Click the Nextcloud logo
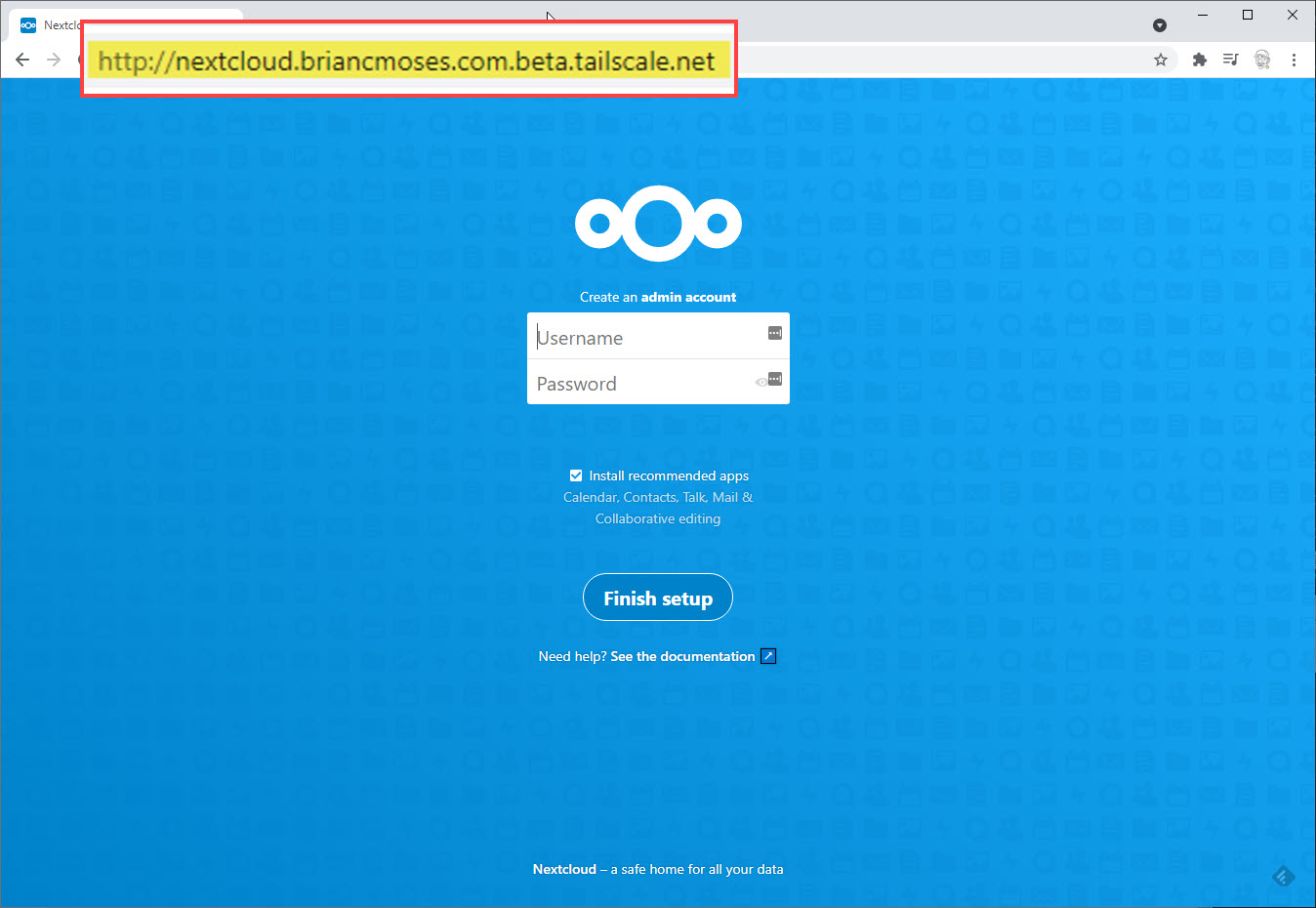Viewport: 1316px width, 908px height. [x=658, y=224]
